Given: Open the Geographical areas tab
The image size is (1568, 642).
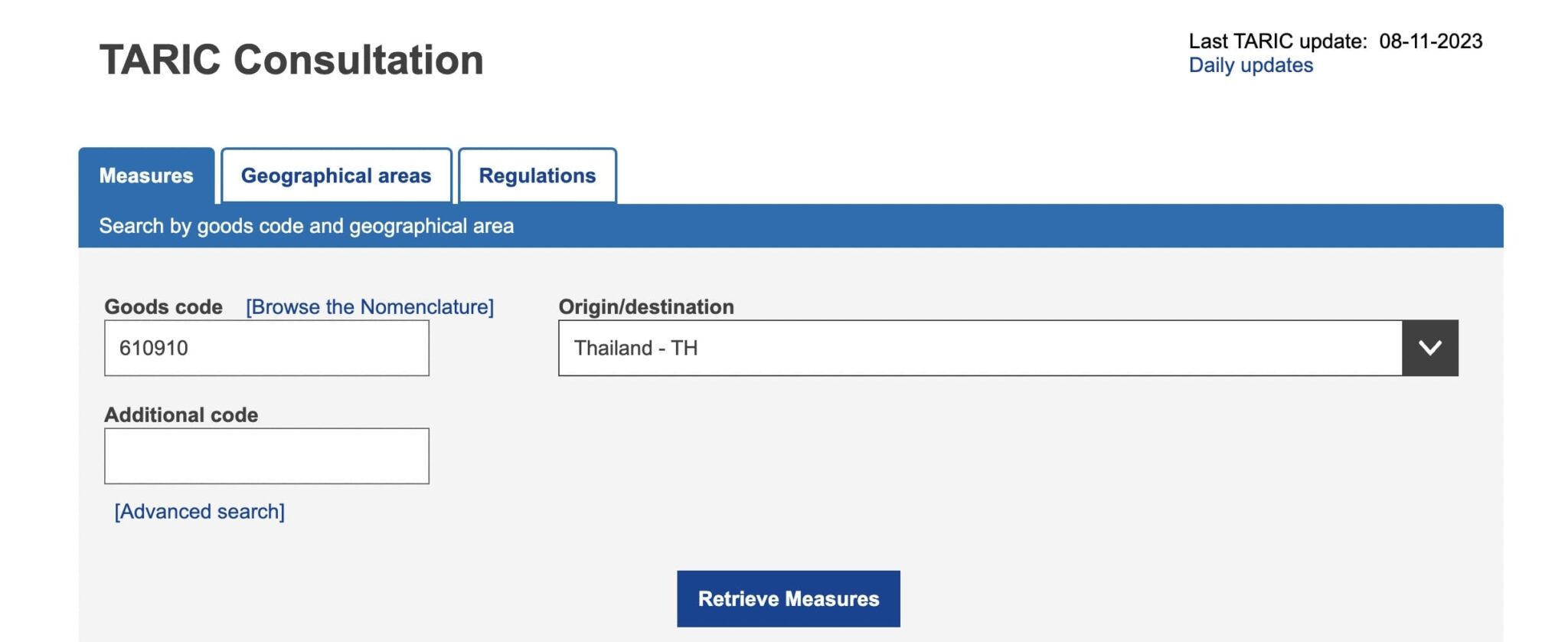Looking at the screenshot, I should (336, 175).
